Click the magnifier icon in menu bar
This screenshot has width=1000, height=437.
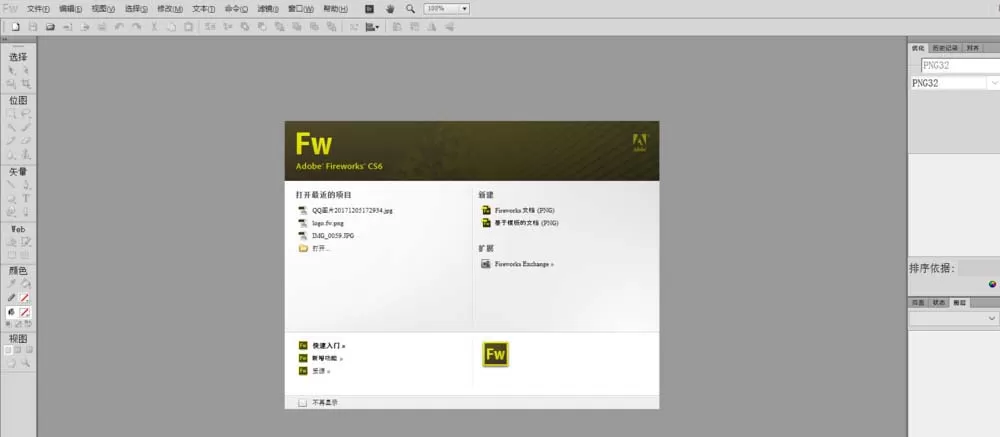[x=410, y=9]
